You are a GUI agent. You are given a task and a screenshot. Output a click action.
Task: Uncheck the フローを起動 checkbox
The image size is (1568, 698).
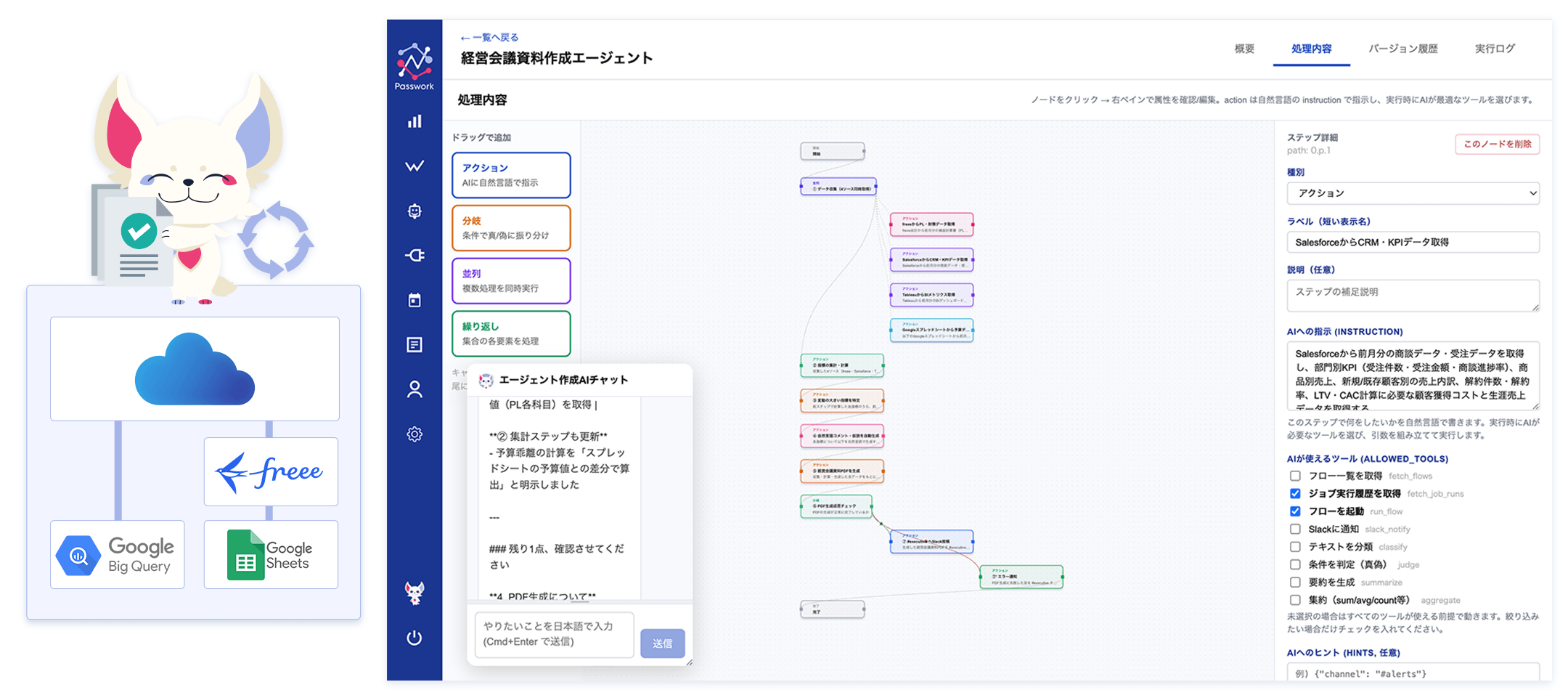point(1295,511)
